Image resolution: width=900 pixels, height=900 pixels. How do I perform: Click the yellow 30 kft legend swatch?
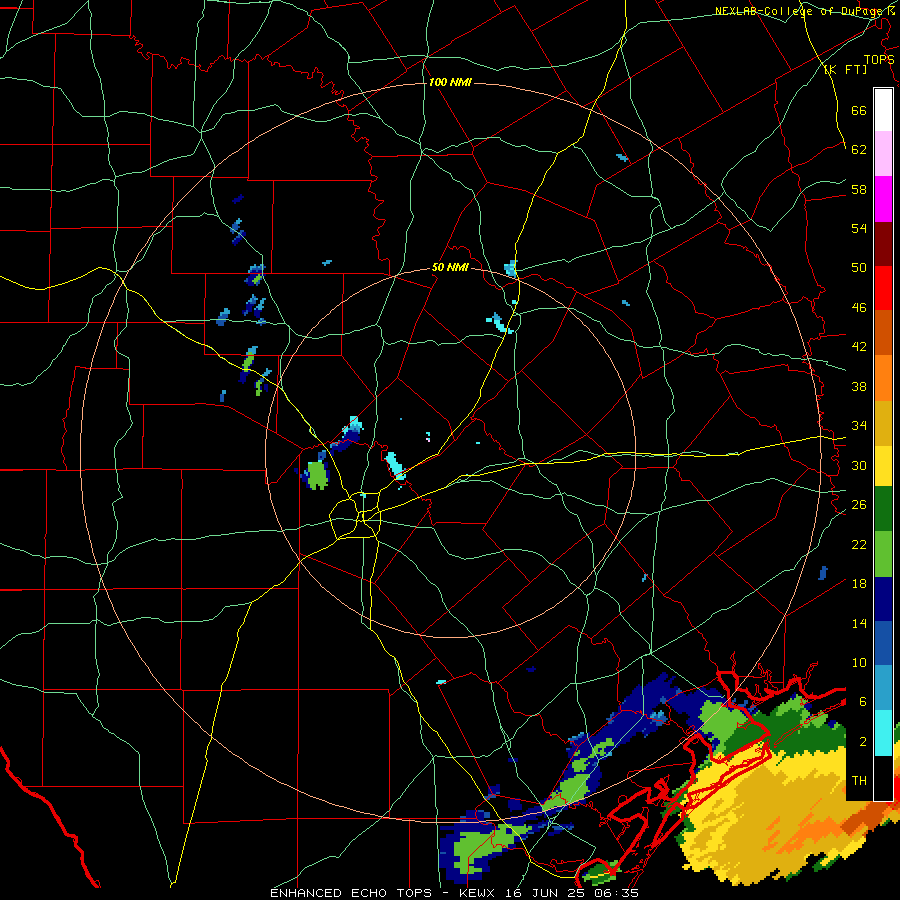[883, 465]
